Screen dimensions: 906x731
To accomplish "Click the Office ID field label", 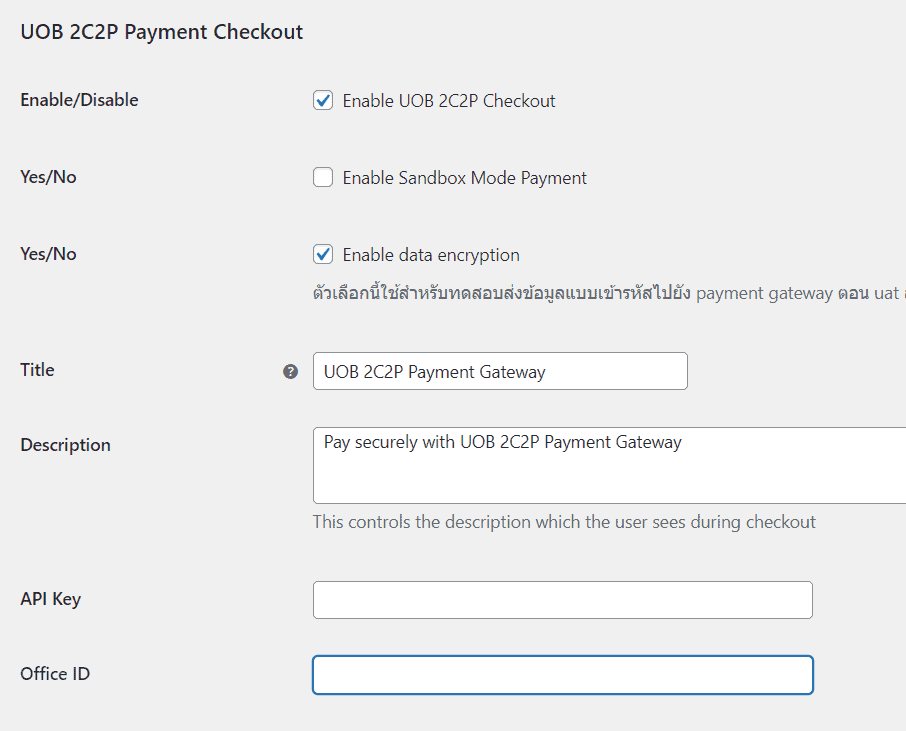I will 55,674.
